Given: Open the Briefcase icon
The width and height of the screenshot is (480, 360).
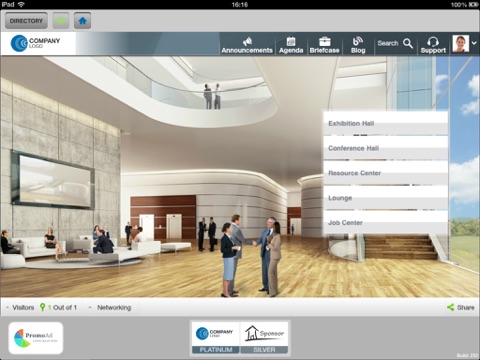Looking at the screenshot, I should (324, 41).
